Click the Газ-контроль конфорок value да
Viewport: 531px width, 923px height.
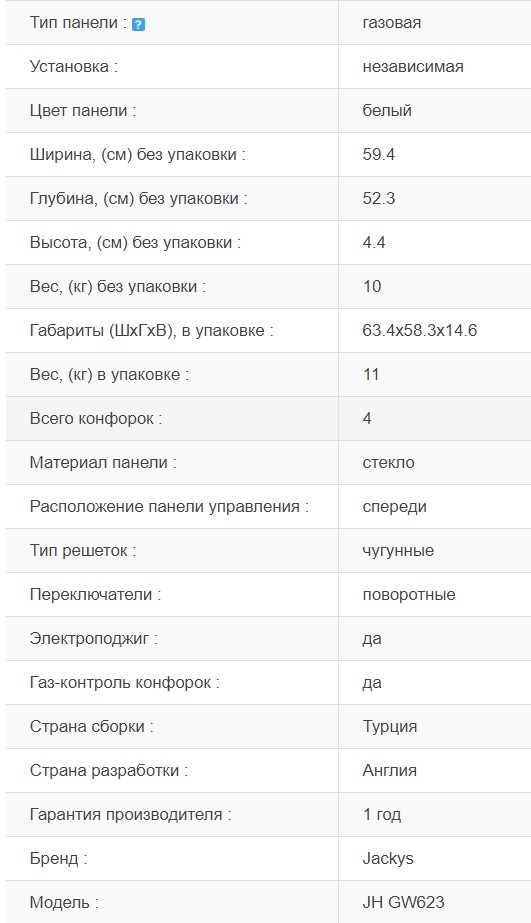pyautogui.click(x=372, y=683)
